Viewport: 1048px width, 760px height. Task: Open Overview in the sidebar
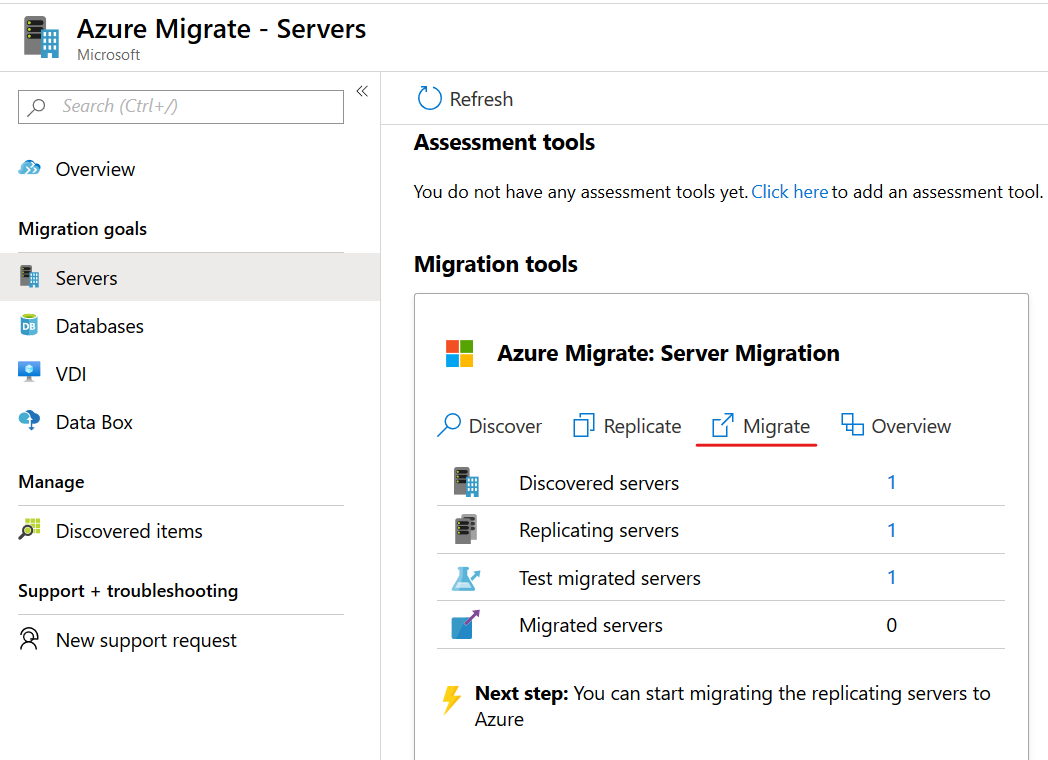click(x=95, y=169)
